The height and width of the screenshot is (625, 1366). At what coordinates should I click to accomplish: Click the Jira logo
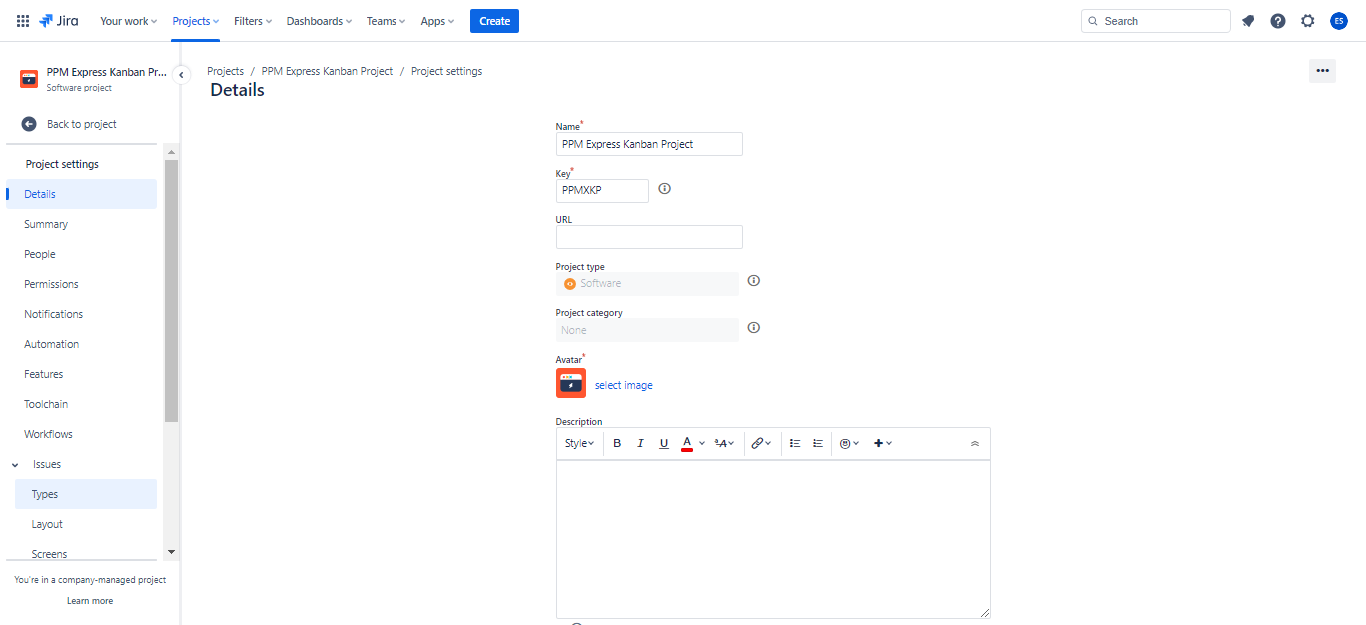pyautogui.click(x=59, y=21)
